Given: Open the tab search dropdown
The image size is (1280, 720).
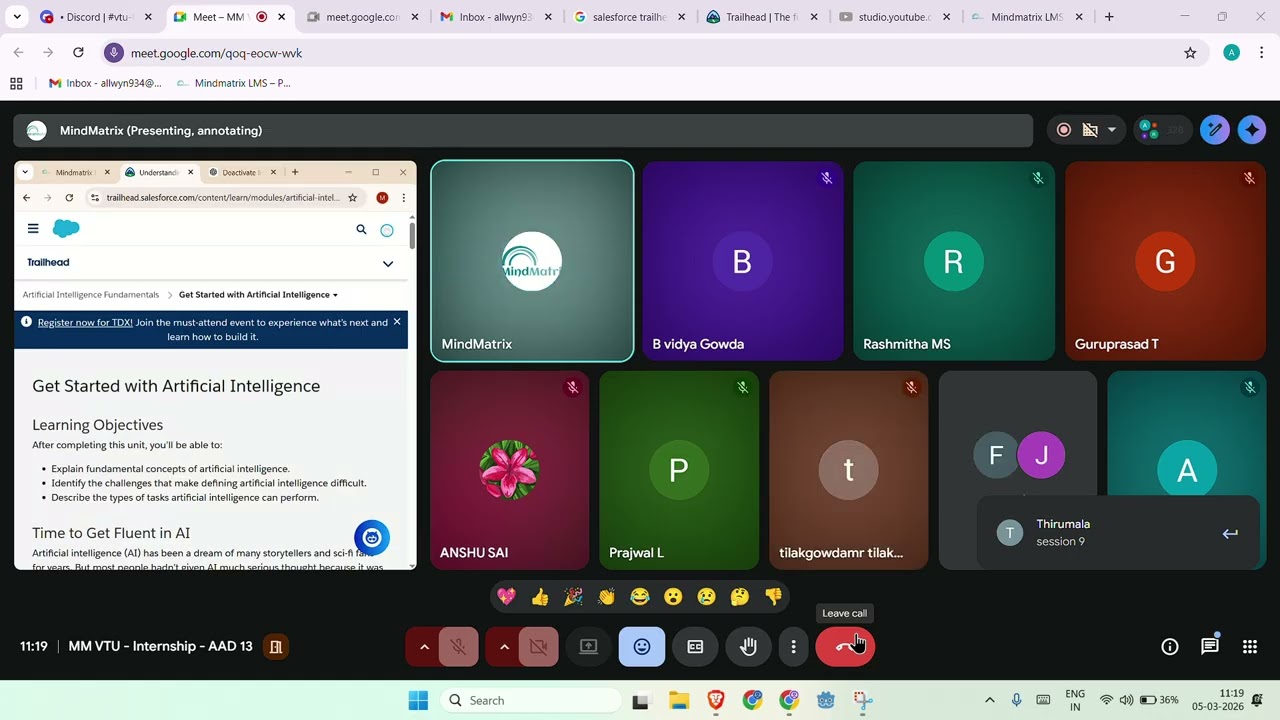Looking at the screenshot, I should click(17, 17).
